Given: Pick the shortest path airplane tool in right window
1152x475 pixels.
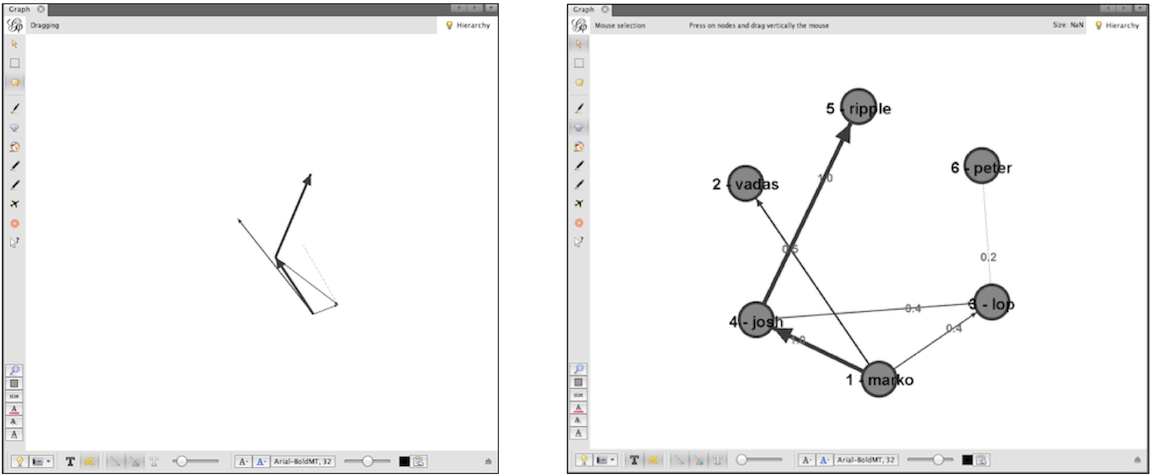Looking at the screenshot, I should point(580,204).
